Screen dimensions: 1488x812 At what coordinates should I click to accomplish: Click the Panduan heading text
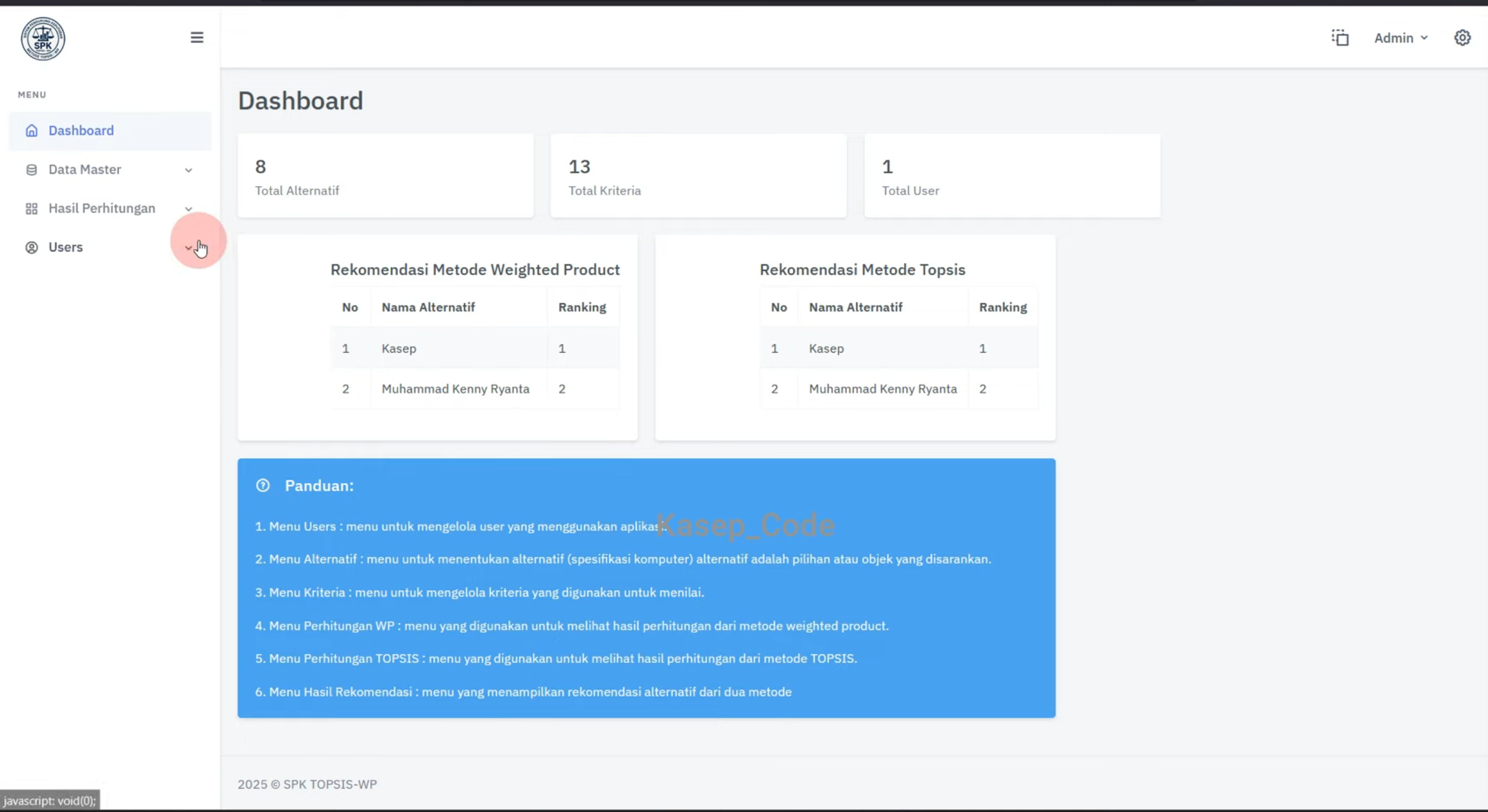[319, 485]
